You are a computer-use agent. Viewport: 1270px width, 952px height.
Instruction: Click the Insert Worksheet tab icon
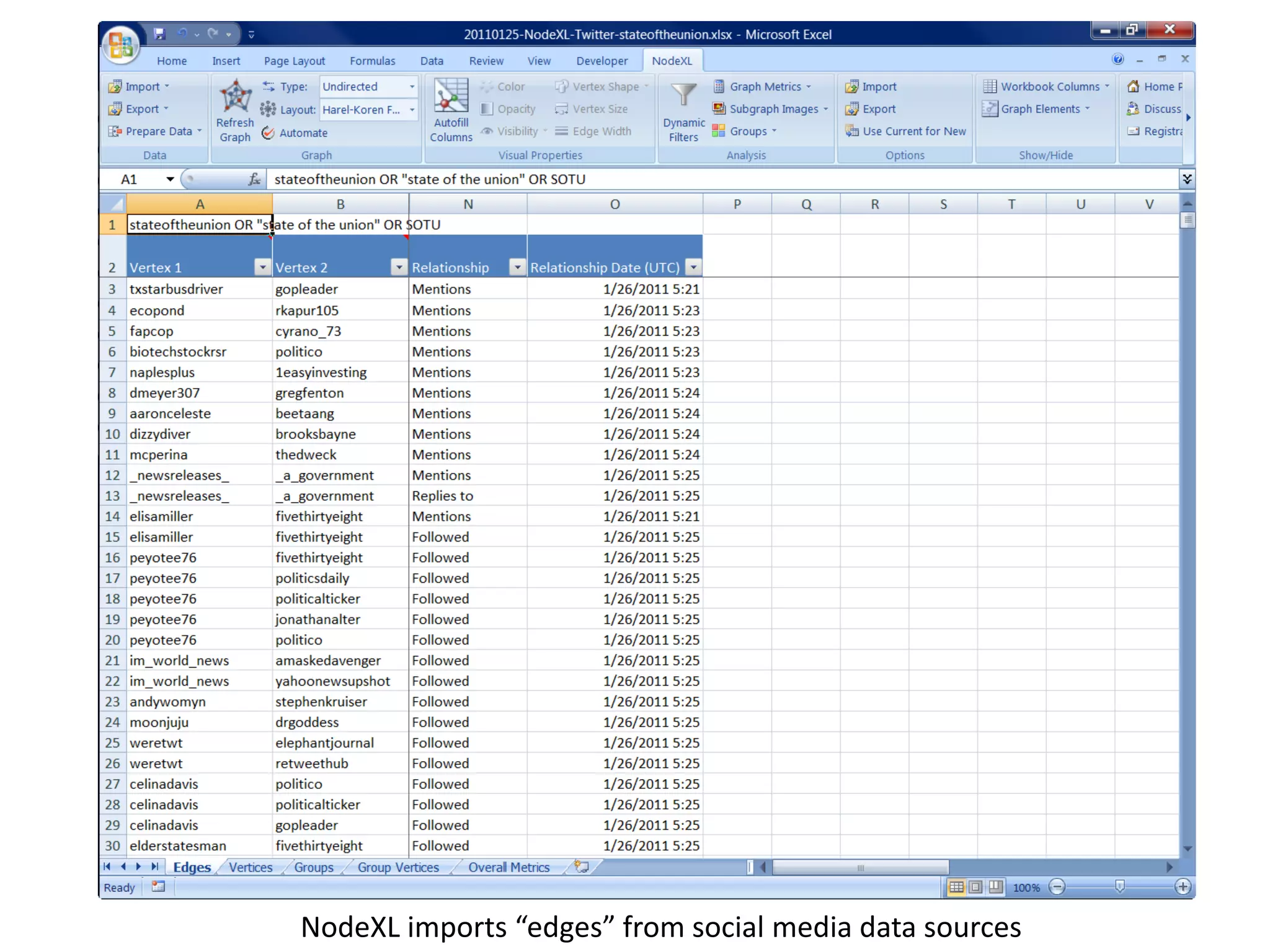582,866
